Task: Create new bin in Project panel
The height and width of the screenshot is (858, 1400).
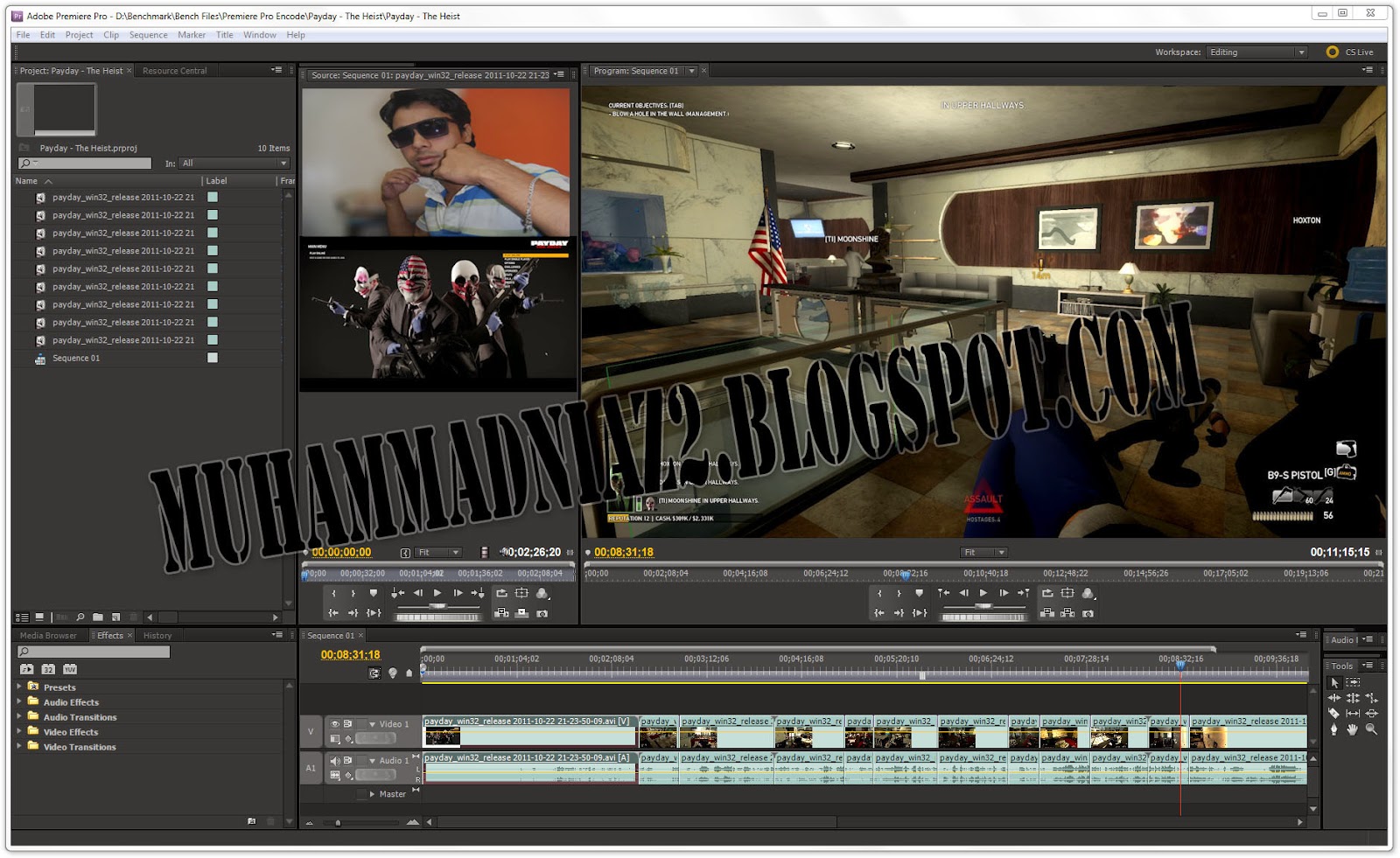Action: (98, 617)
